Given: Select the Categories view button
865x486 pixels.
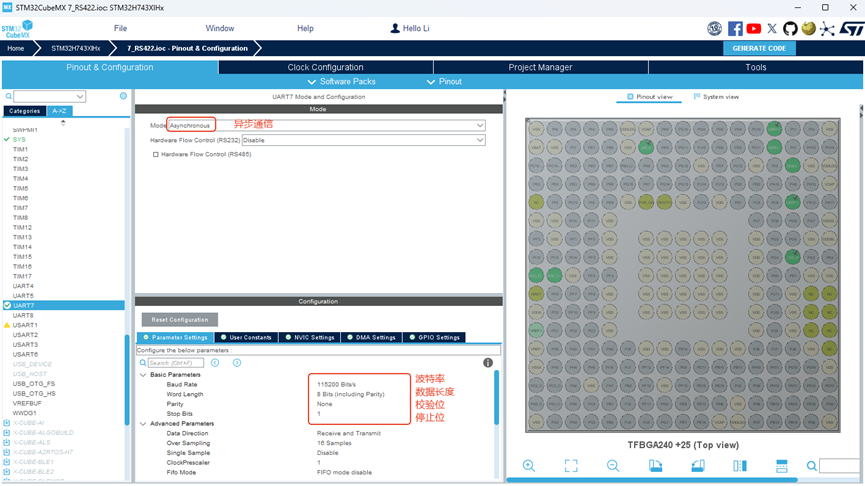Looking at the screenshot, I should (x=24, y=111).
